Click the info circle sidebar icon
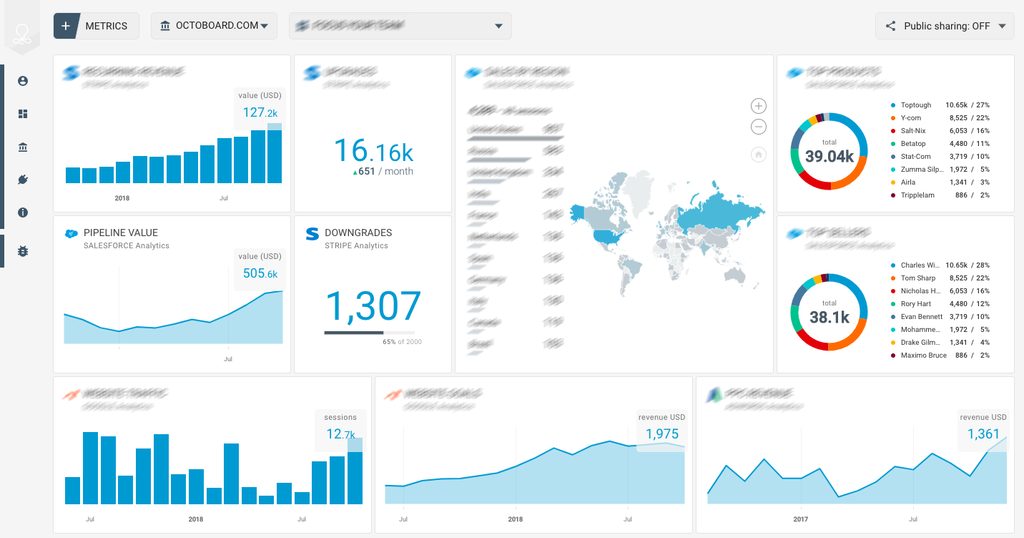Screen dimensions: 1024x538 pyautogui.click(x=23, y=212)
